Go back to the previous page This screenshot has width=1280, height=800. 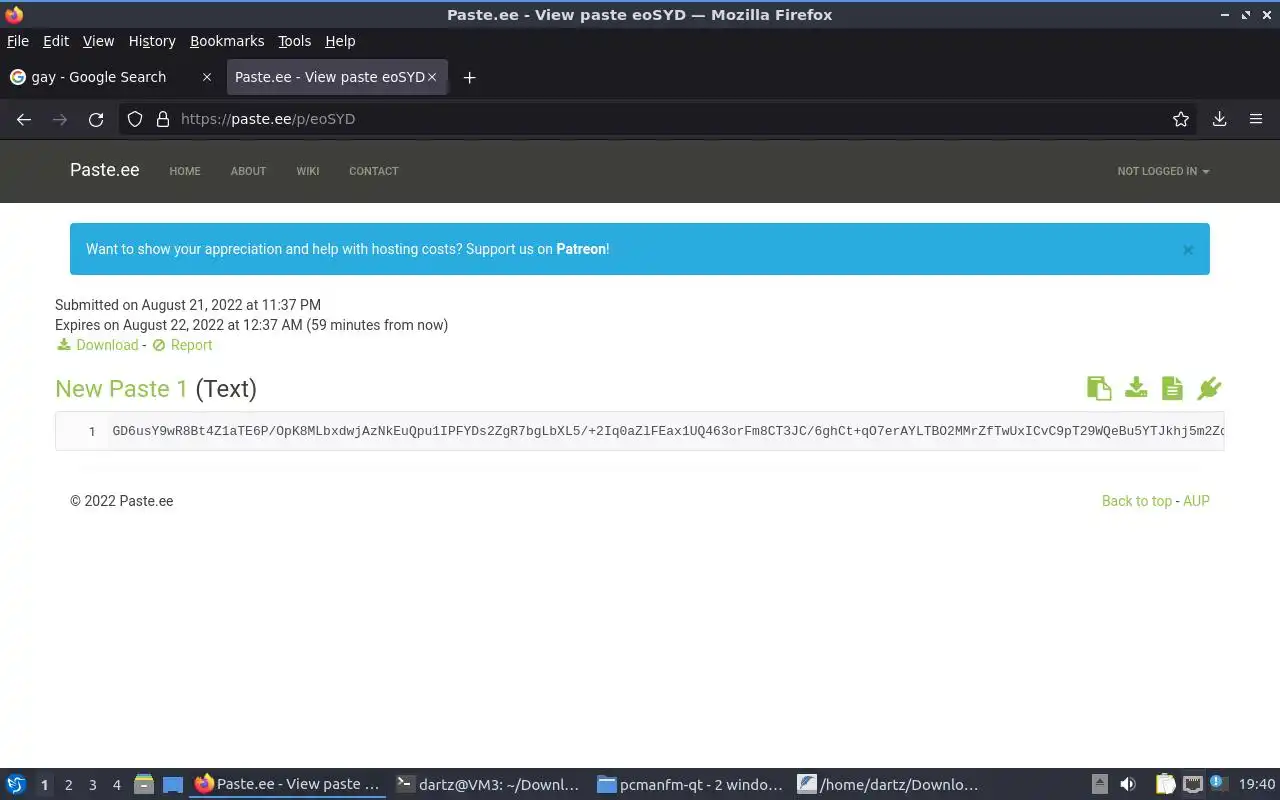pyautogui.click(x=24, y=119)
